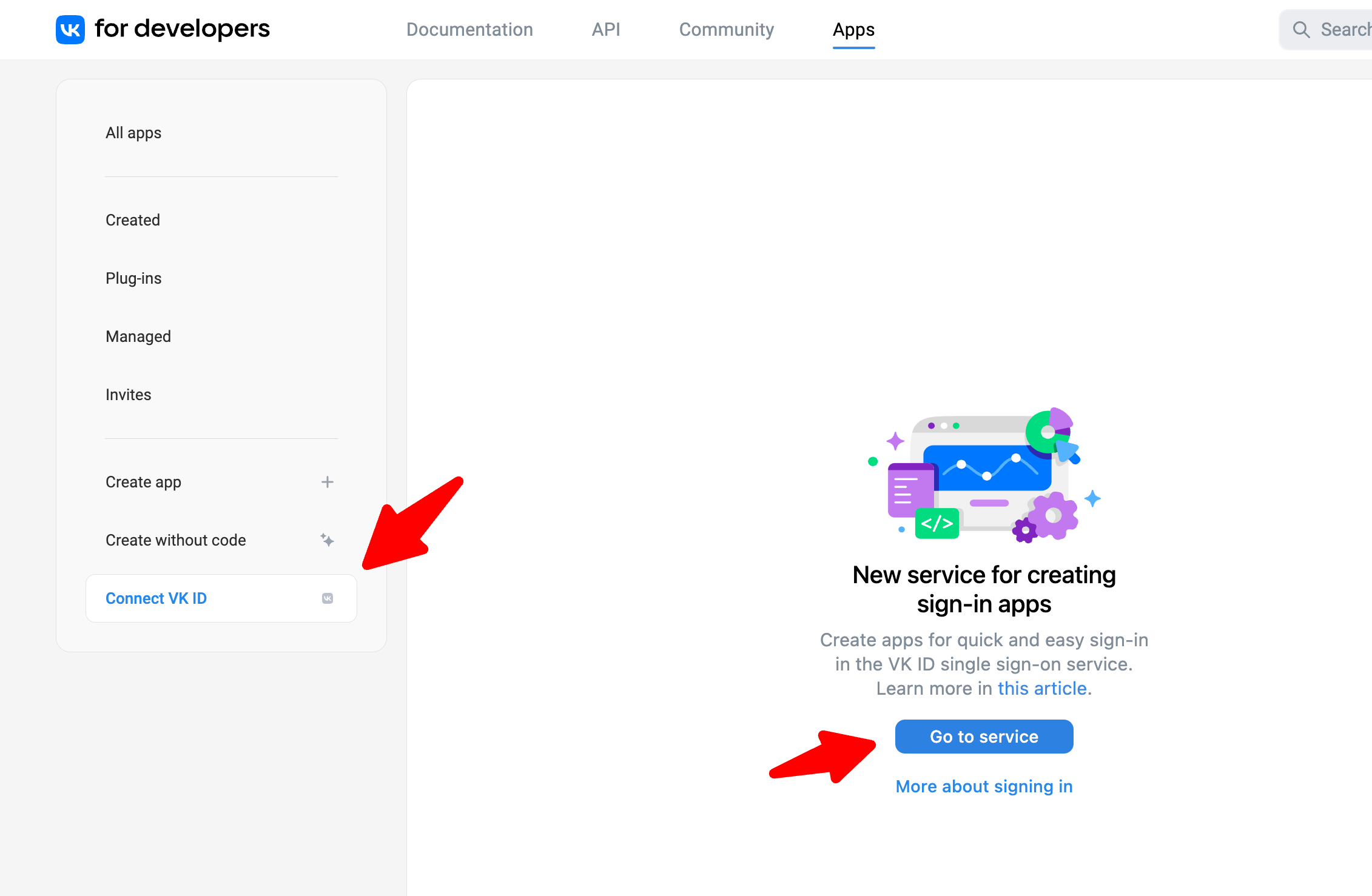Switch to the API tab
The image size is (1372, 896).
click(606, 30)
